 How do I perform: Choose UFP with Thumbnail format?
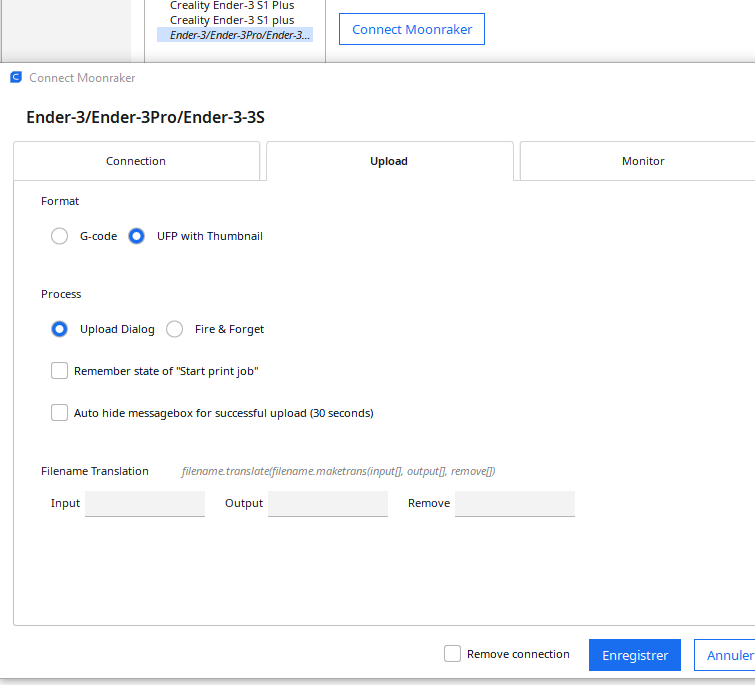[x=137, y=237]
